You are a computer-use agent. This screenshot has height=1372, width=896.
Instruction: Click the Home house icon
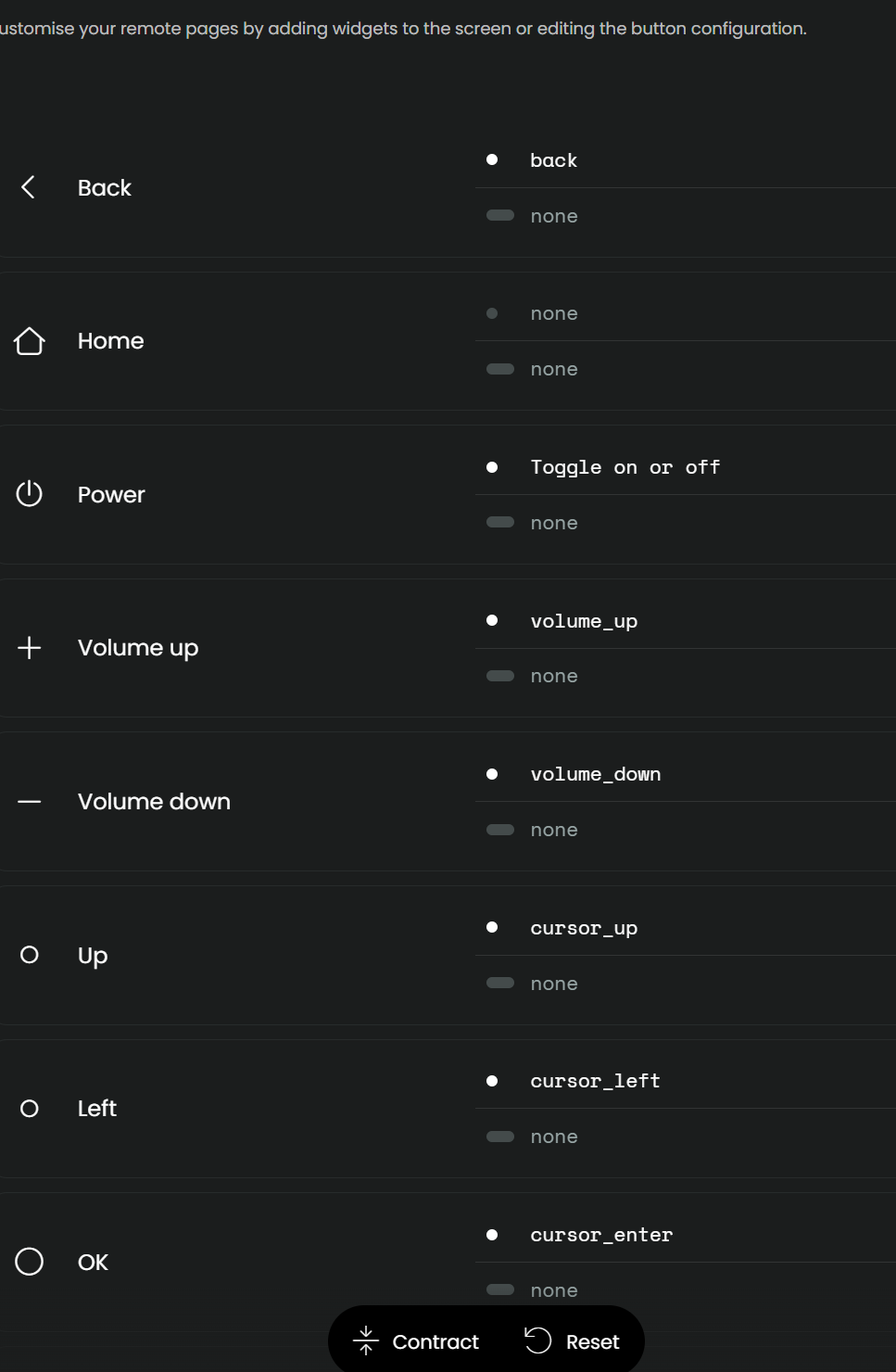click(x=30, y=341)
